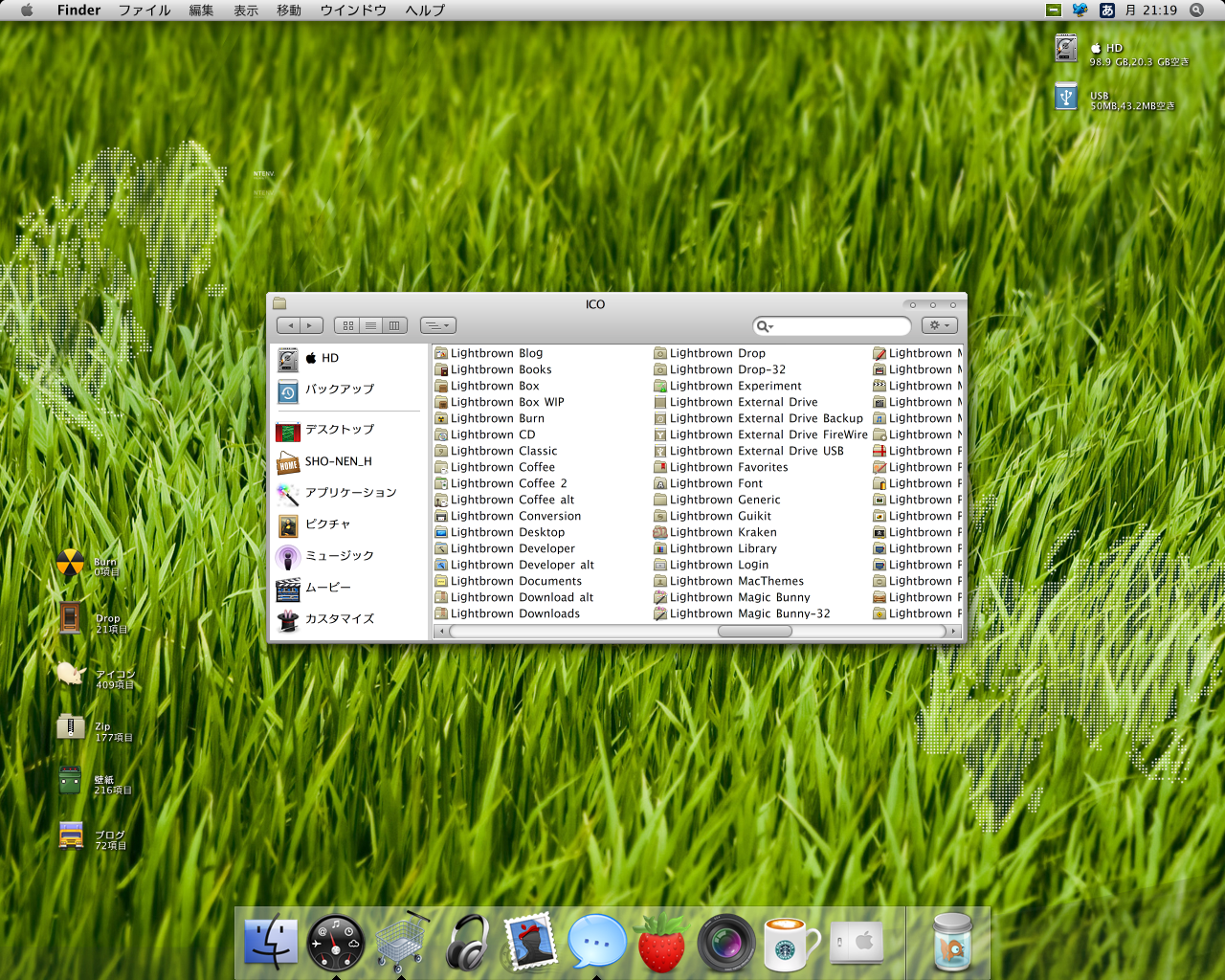Open the headphones music app in Dock

(468, 942)
